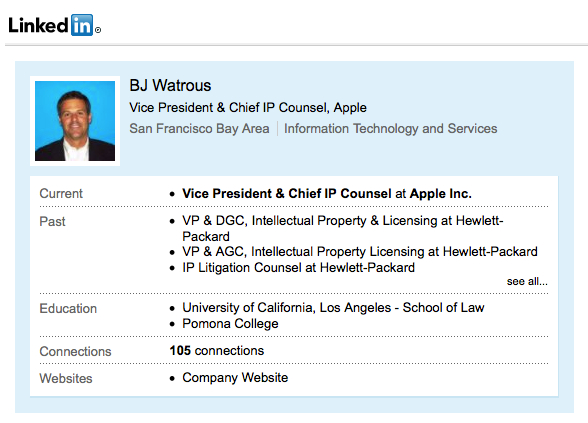Click the Education section label

point(68,309)
